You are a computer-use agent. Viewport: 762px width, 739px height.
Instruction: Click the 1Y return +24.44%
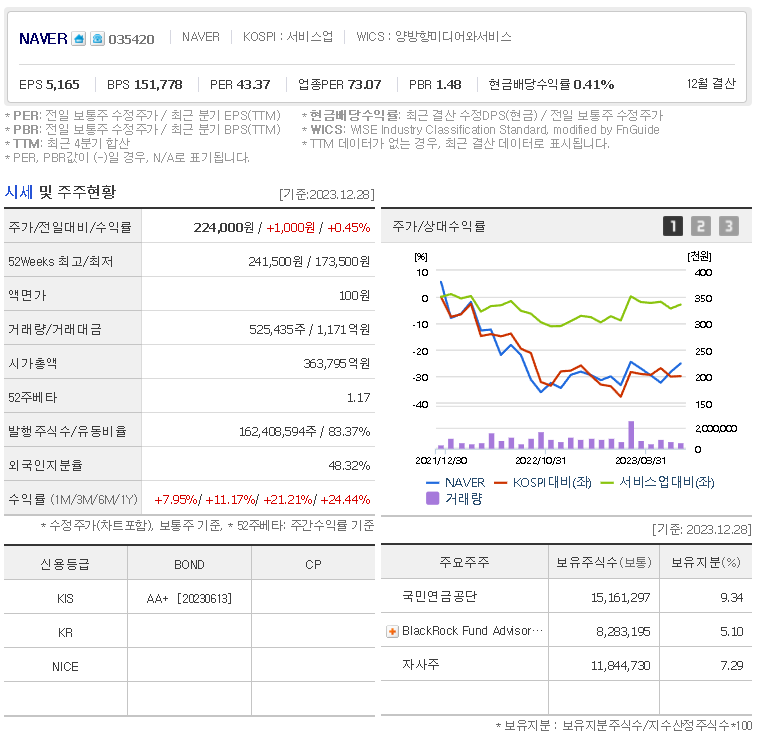point(345,499)
